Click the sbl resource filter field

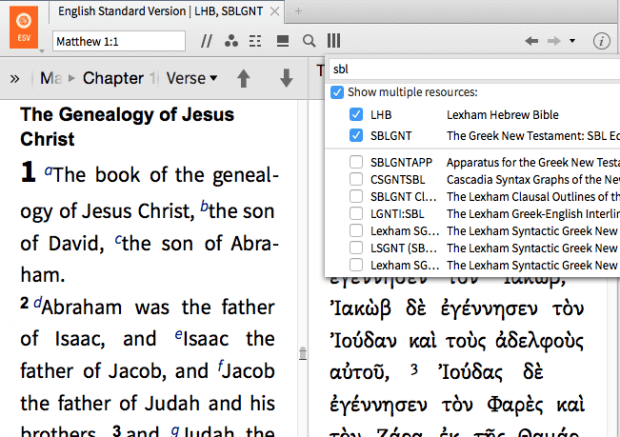coord(474,69)
